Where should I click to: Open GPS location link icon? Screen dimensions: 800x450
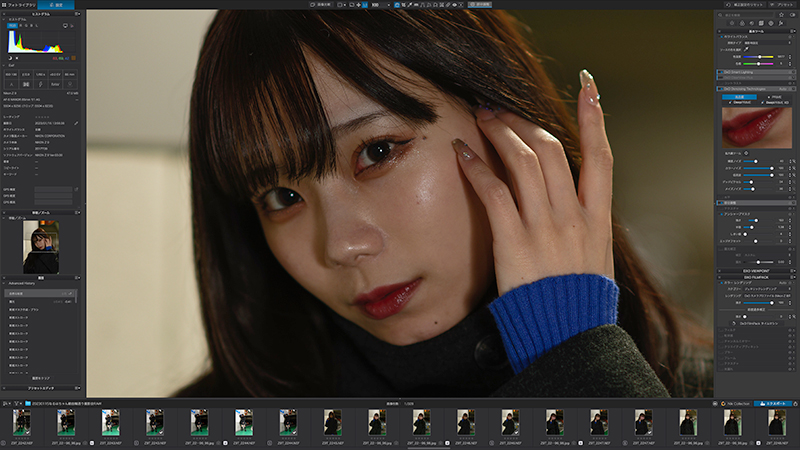pyautogui.click(x=76, y=189)
